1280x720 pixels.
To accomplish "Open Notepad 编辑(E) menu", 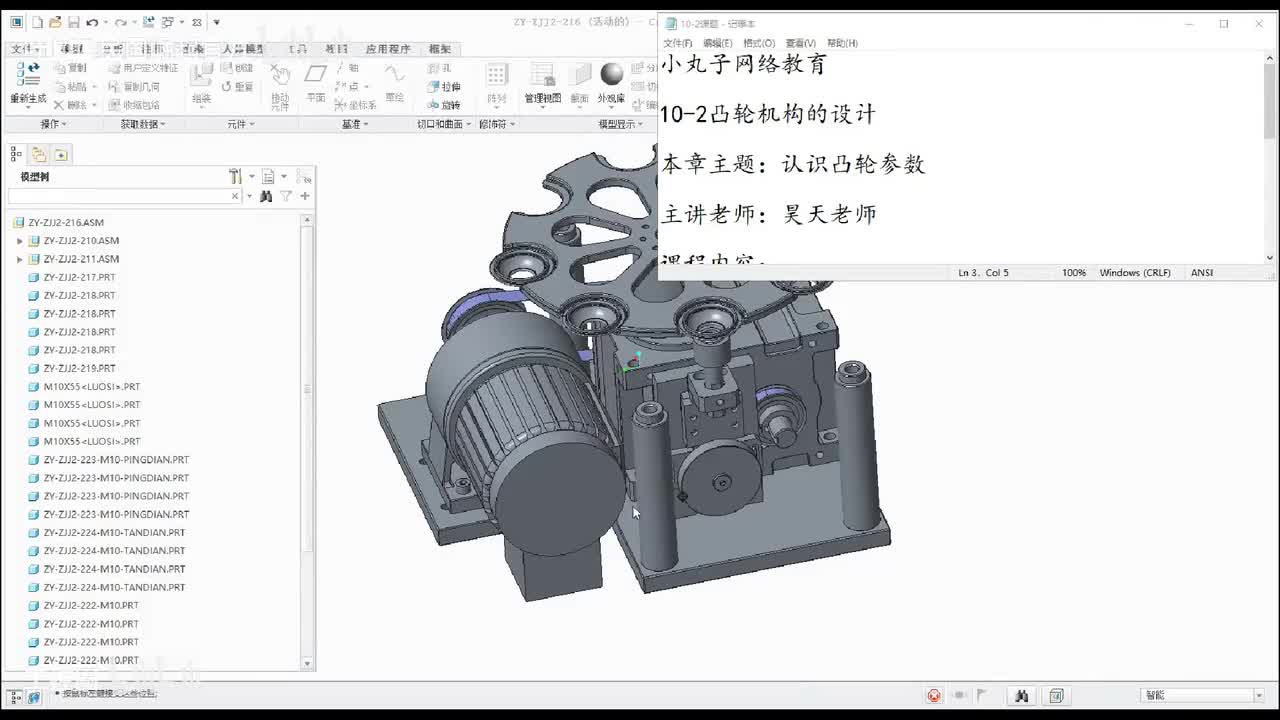I will click(717, 43).
